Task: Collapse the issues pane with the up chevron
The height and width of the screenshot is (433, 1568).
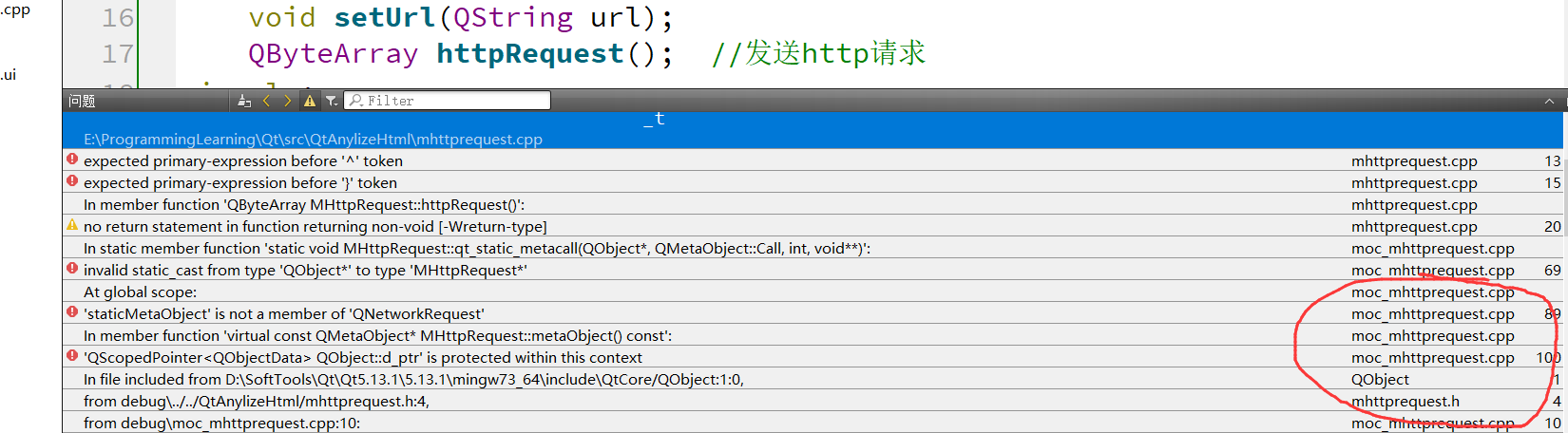Action: click(x=1549, y=102)
